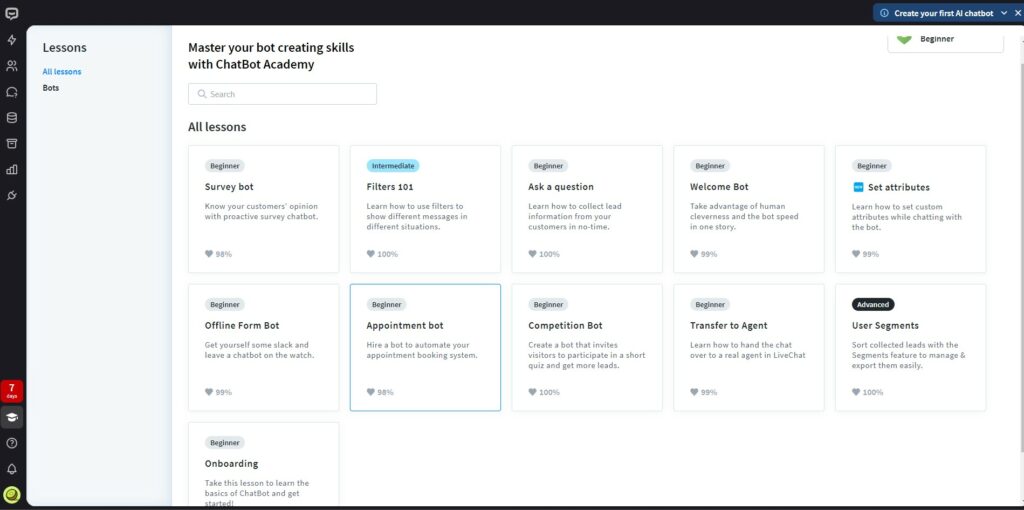This screenshot has width=1024, height=510.
Task: Open the Academy graduation cap icon
Action: (12, 417)
